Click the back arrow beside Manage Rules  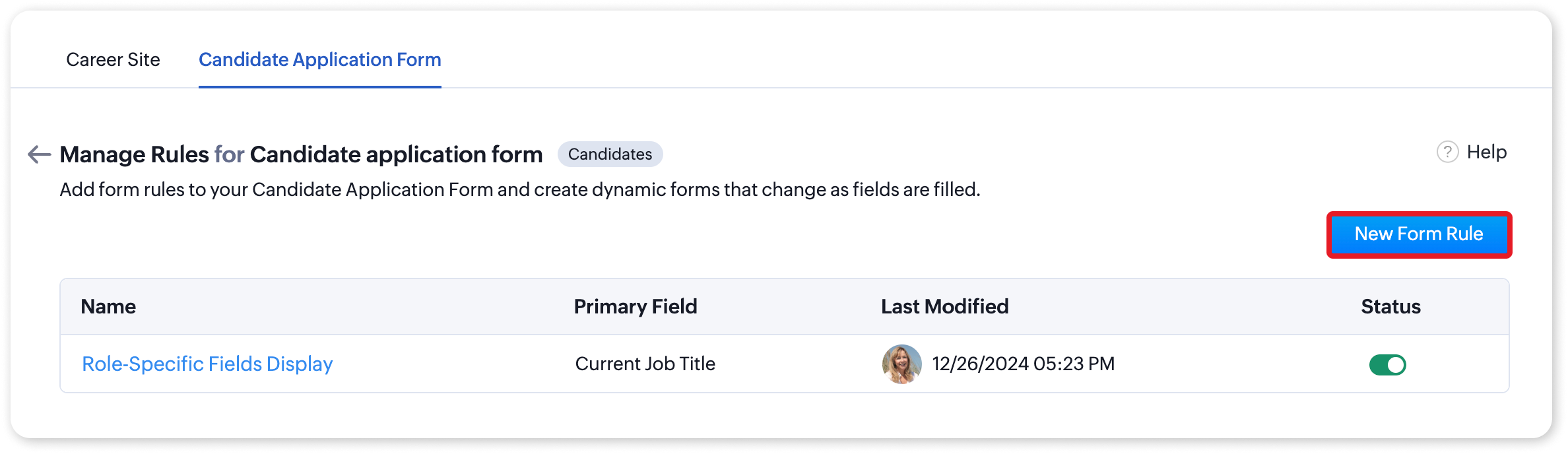[x=40, y=154]
